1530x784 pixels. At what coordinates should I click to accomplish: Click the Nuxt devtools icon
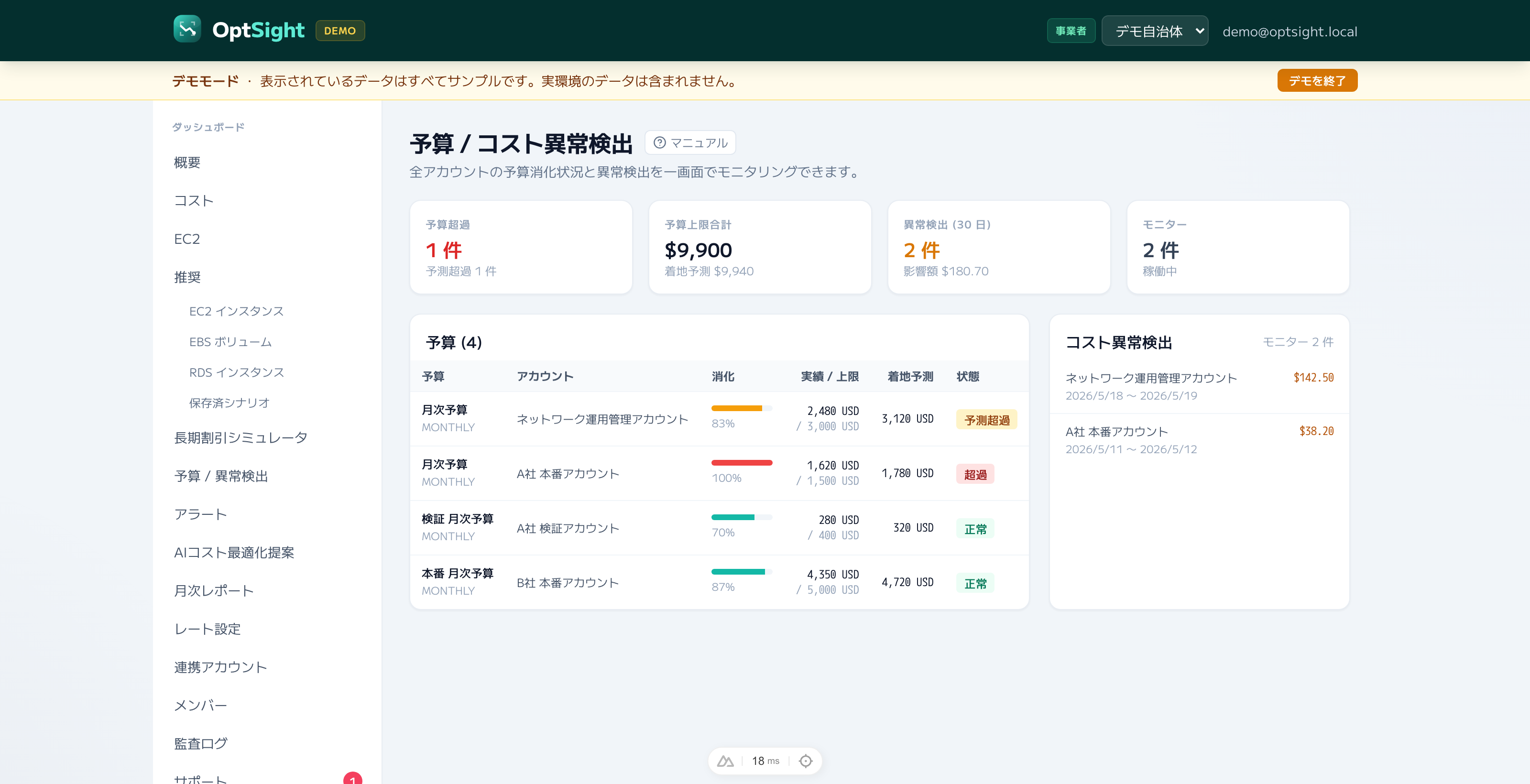click(x=725, y=761)
